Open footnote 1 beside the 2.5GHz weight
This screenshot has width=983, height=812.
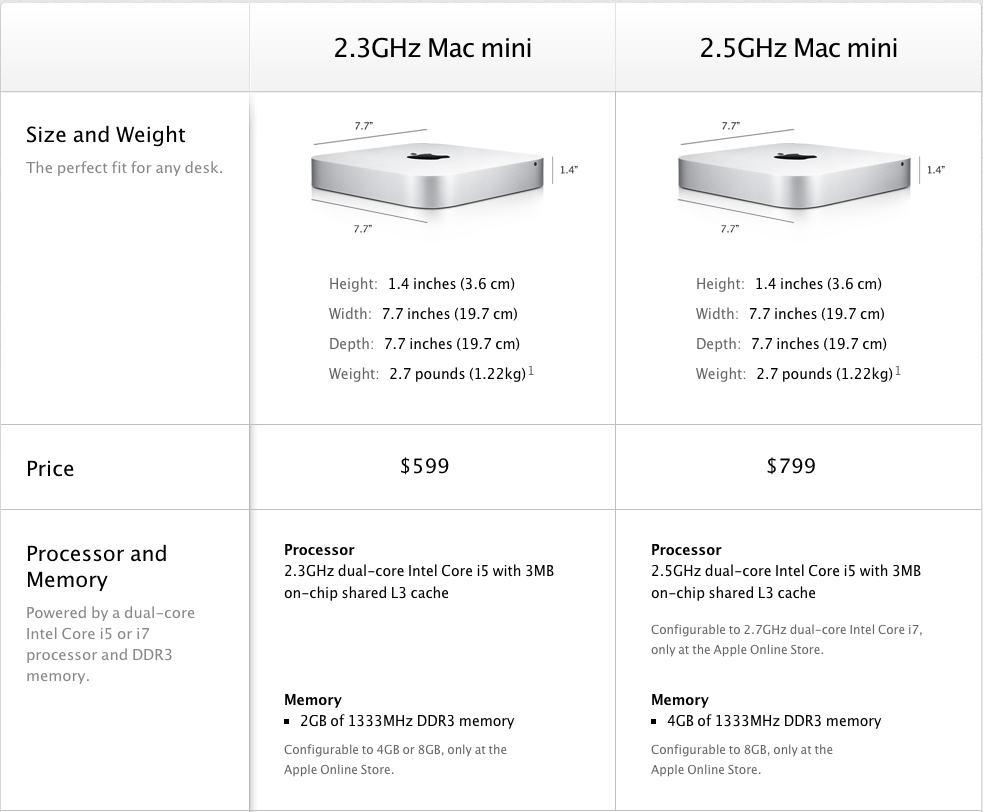[x=898, y=372]
